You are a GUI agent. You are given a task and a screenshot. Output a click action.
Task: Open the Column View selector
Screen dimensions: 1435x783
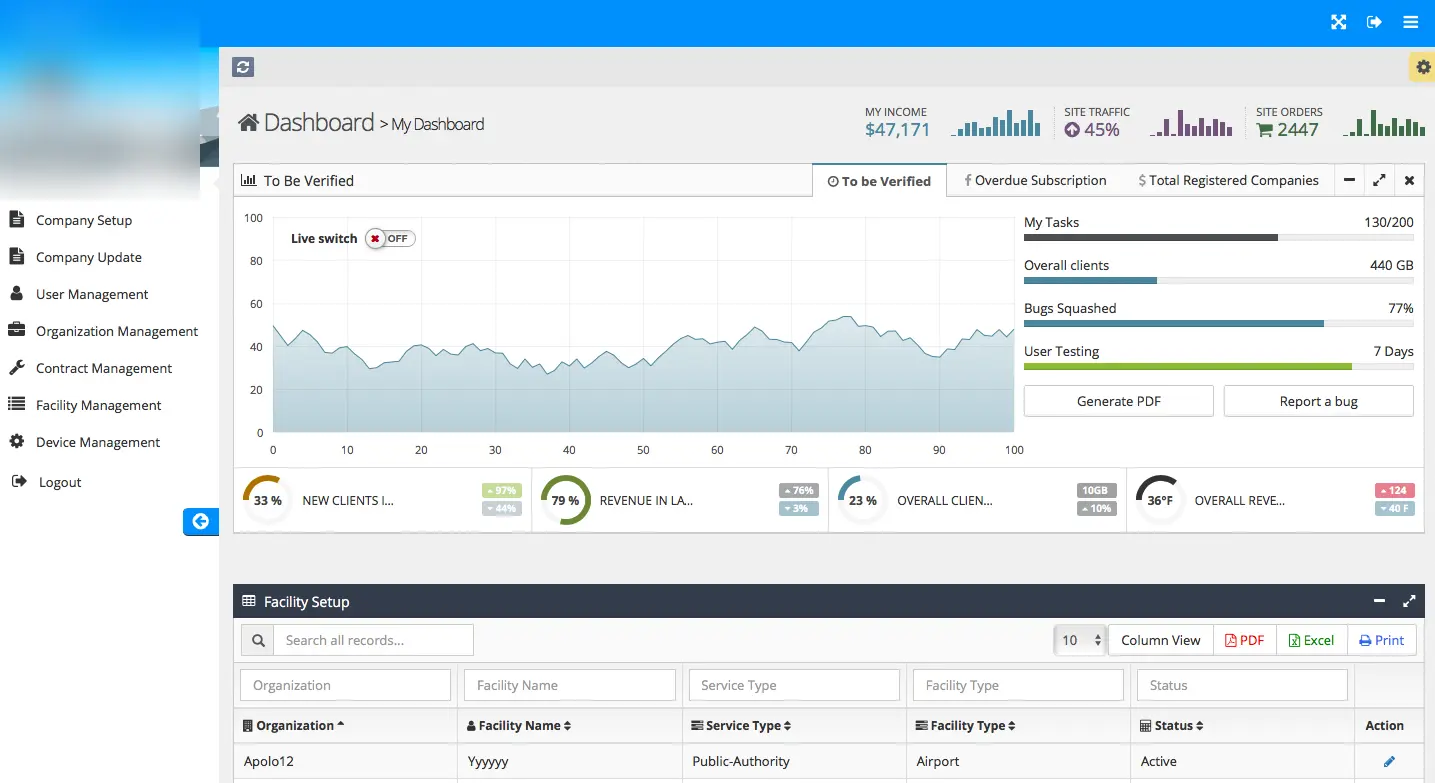coord(1160,639)
